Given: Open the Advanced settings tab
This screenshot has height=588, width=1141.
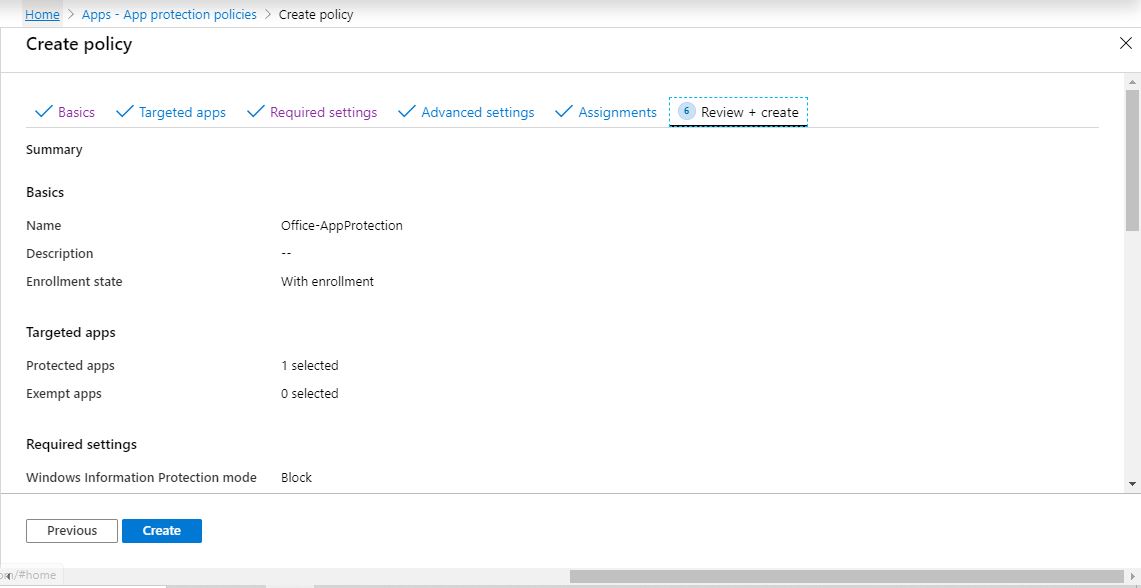Looking at the screenshot, I should click(478, 112).
